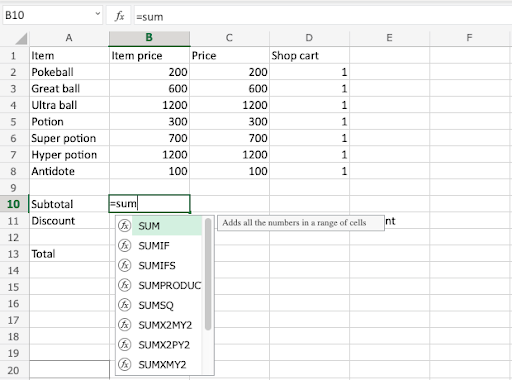
Task: Choose SUMX2PY2 from function suggestions
Action: tap(164, 345)
